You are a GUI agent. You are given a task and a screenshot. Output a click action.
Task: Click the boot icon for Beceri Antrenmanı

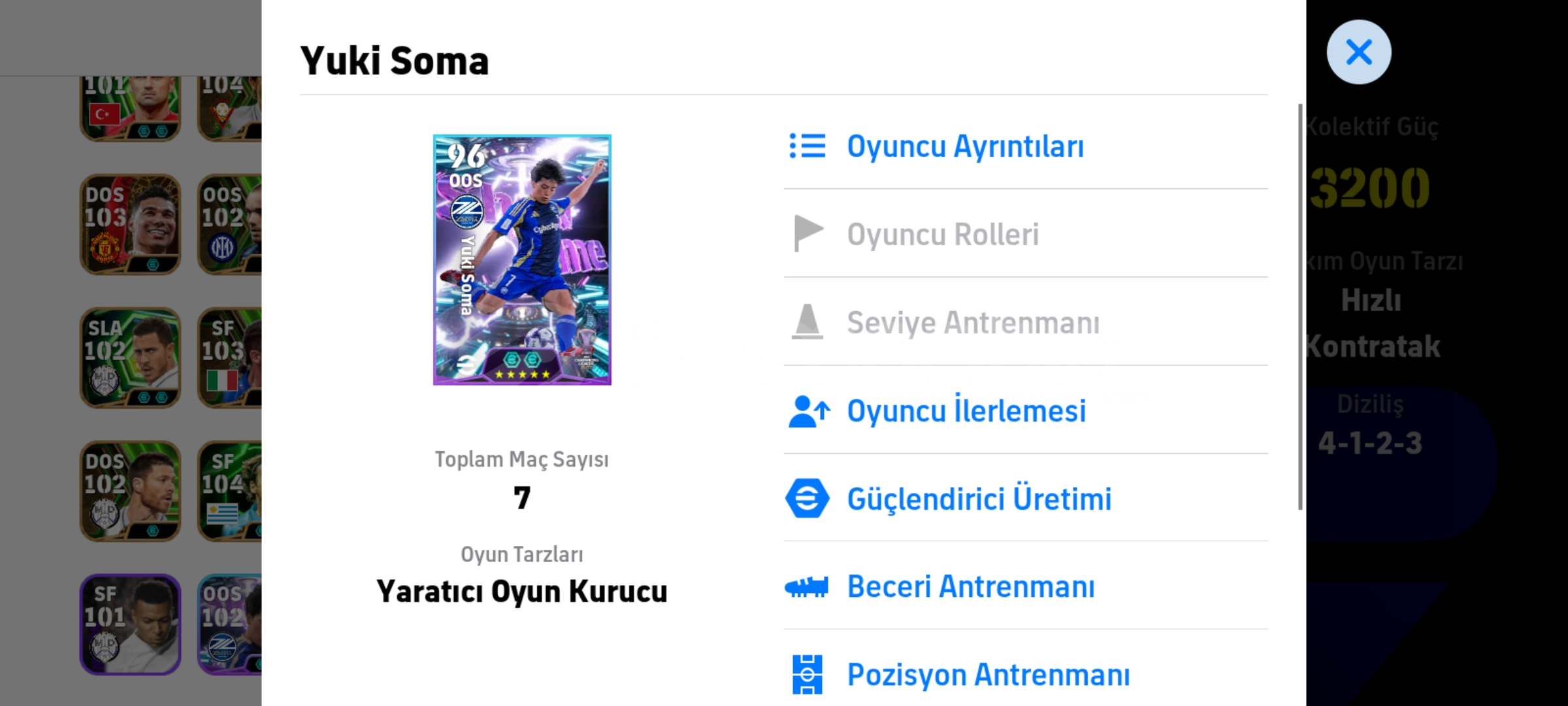point(808,586)
